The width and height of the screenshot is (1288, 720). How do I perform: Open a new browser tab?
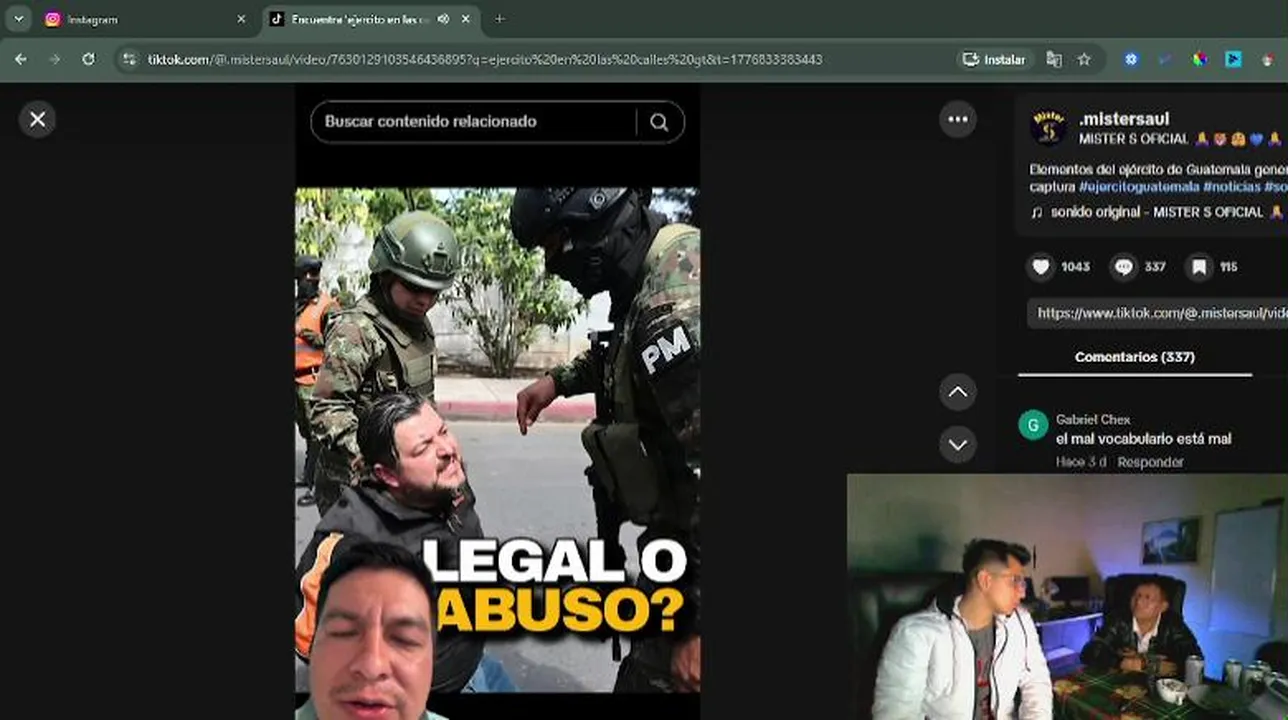point(499,19)
